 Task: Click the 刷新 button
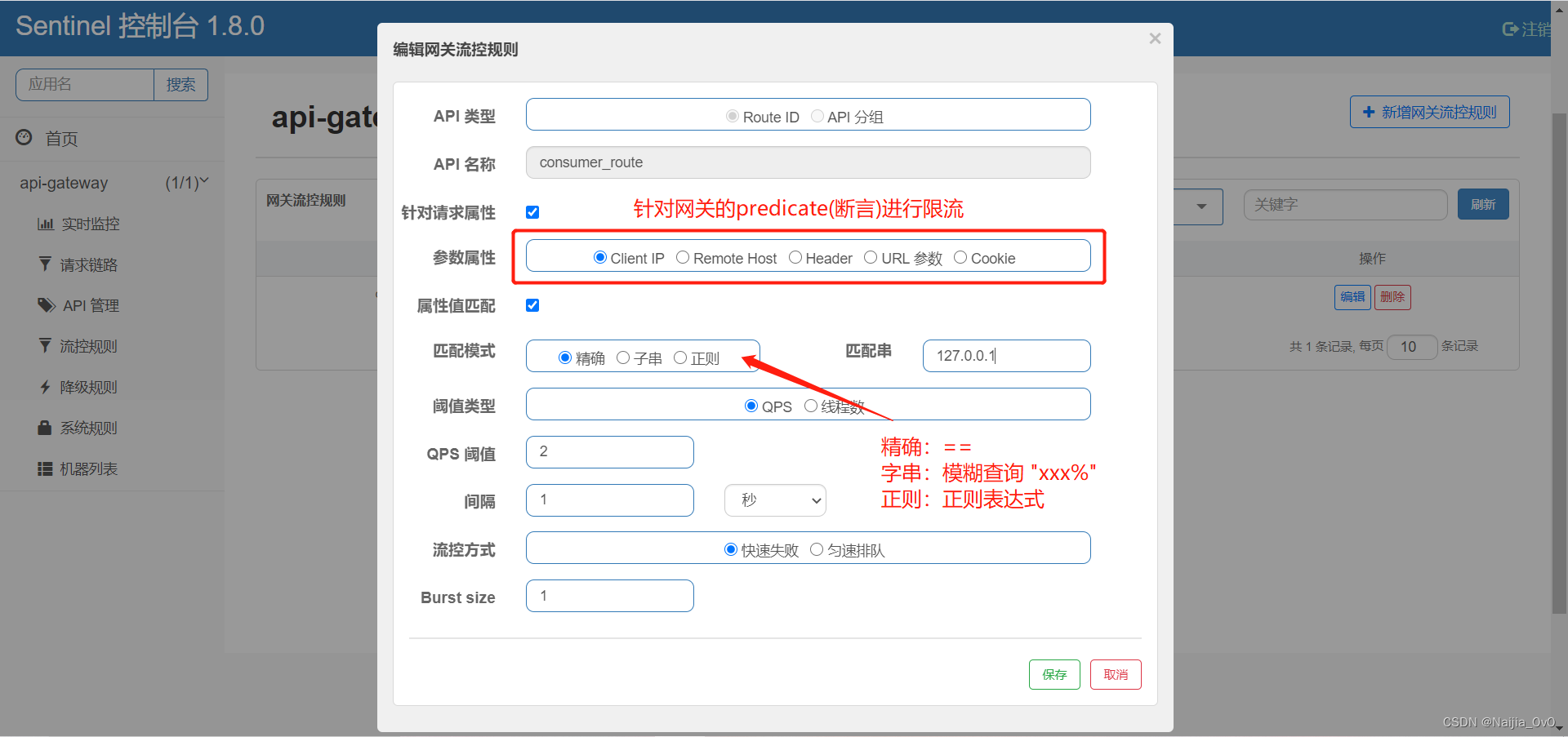click(1483, 204)
